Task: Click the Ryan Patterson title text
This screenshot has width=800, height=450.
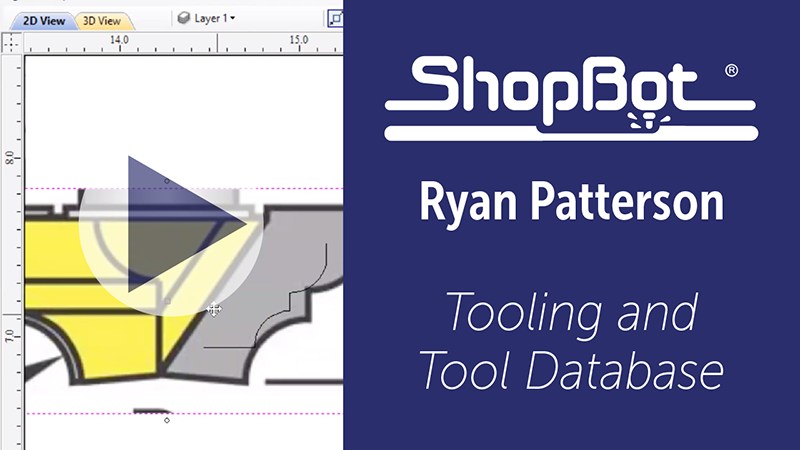Action: [x=571, y=203]
